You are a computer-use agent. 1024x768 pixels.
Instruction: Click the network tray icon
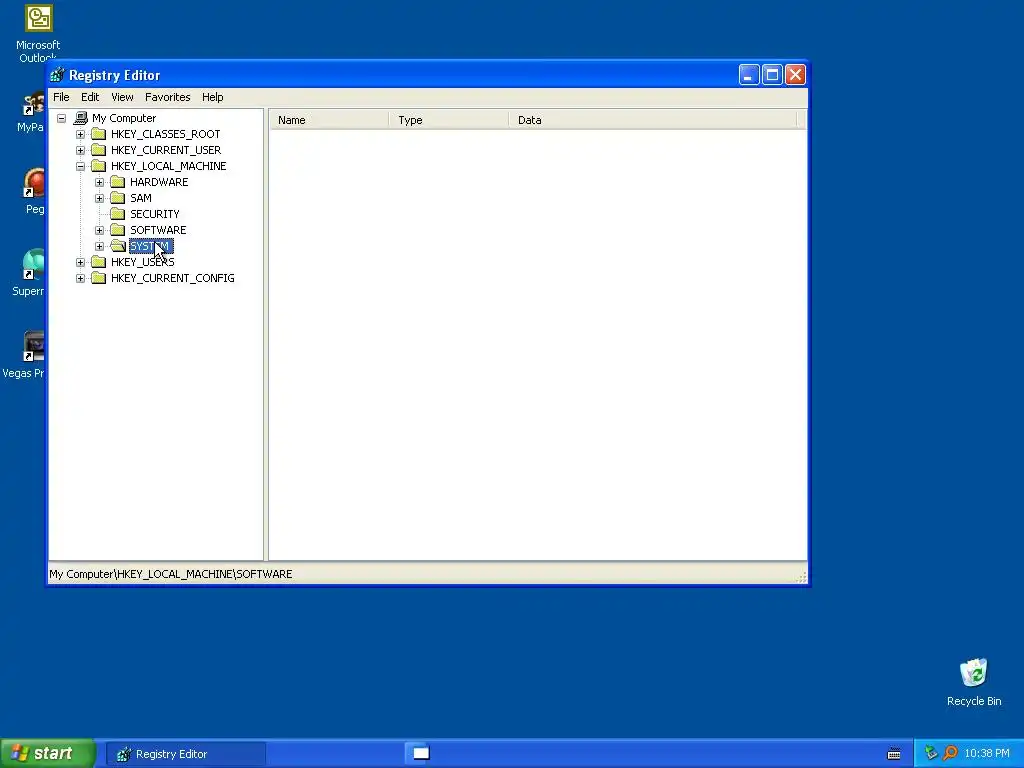(931, 753)
